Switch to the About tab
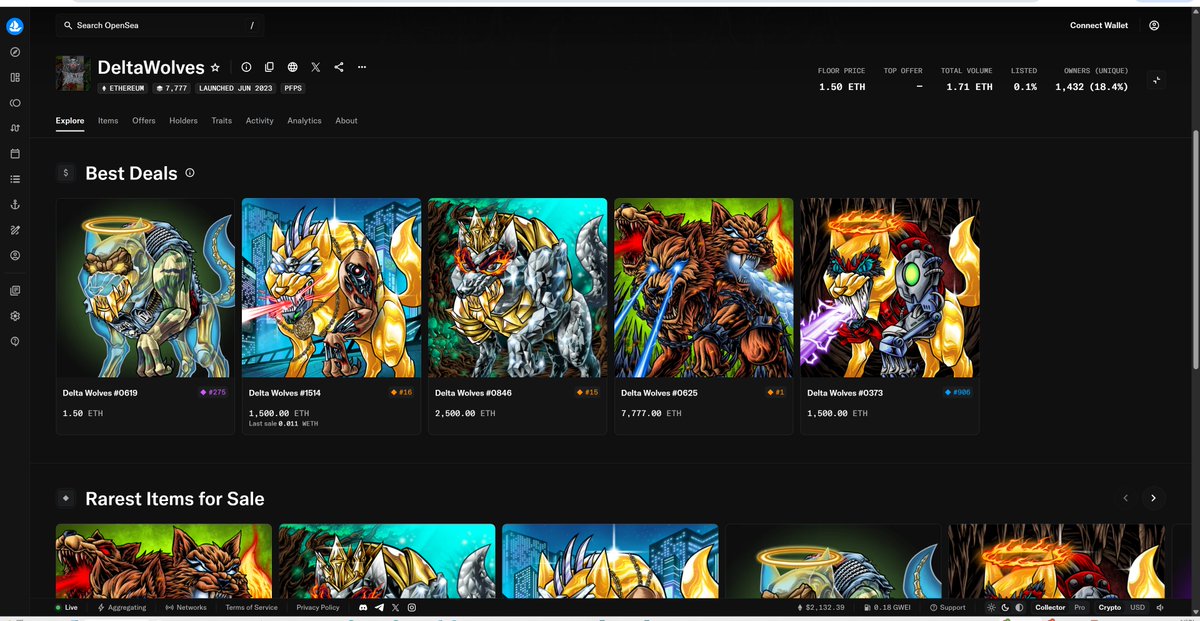The width and height of the screenshot is (1200, 621). coord(346,121)
